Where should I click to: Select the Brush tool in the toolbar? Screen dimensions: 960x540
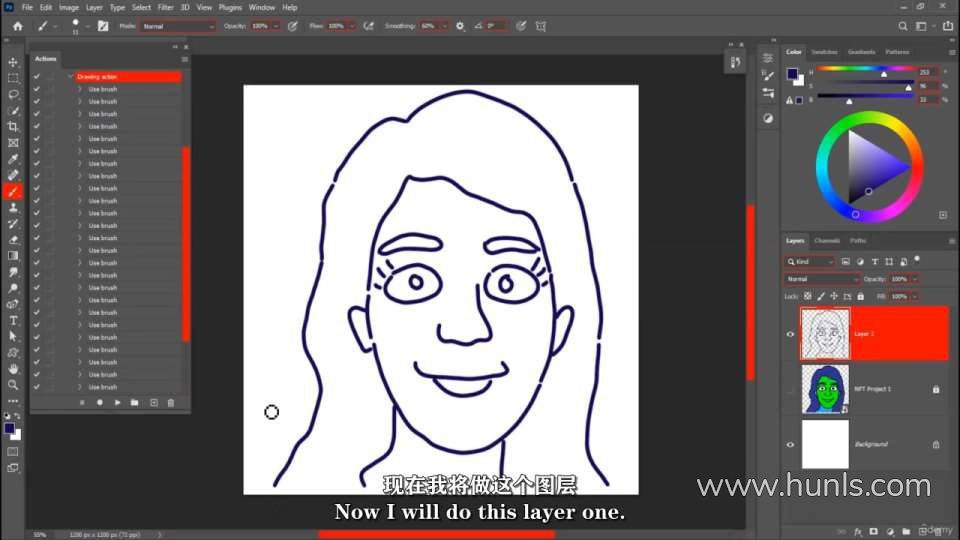pyautogui.click(x=13, y=191)
